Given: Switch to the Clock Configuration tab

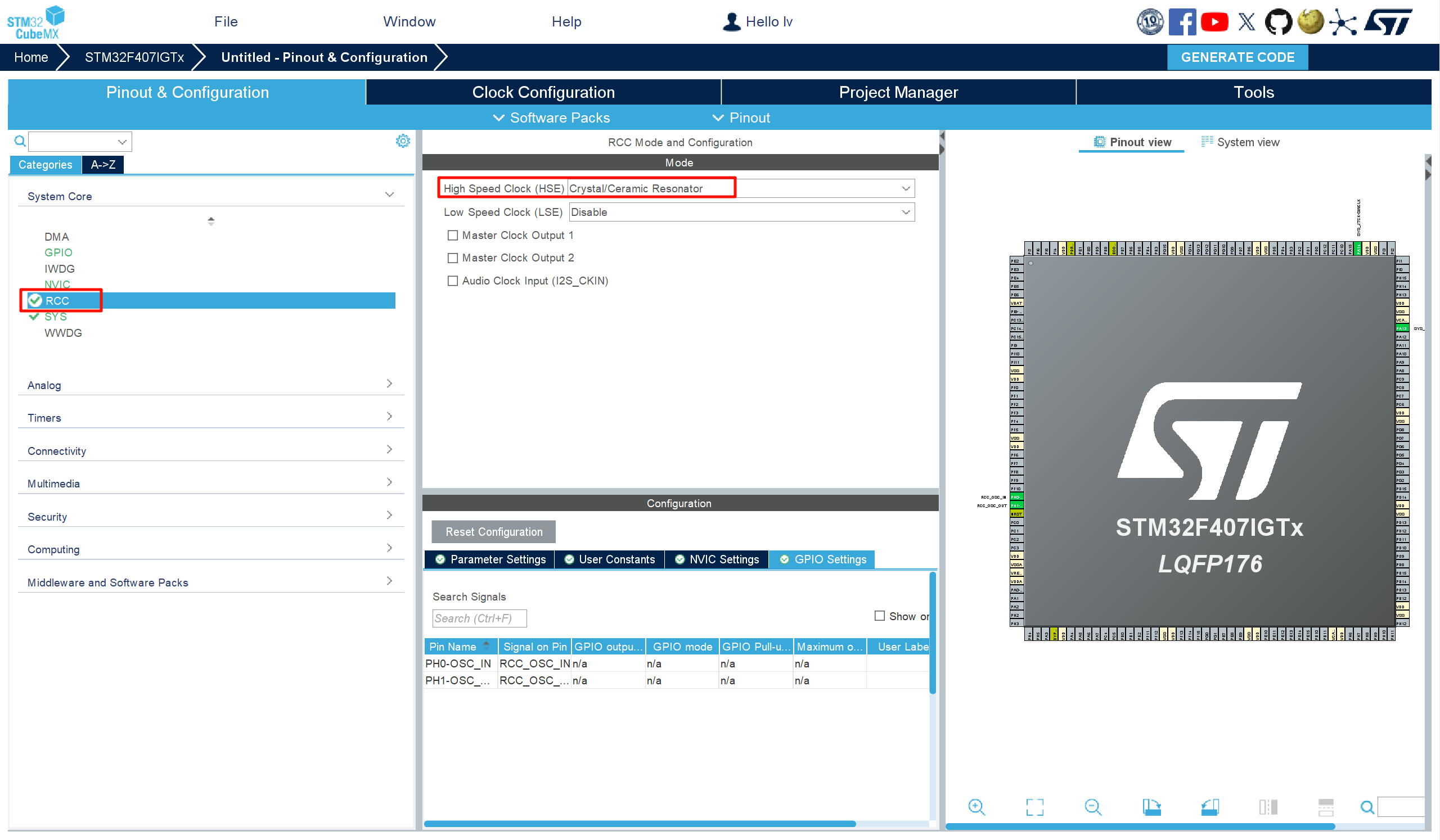Looking at the screenshot, I should click(x=543, y=92).
